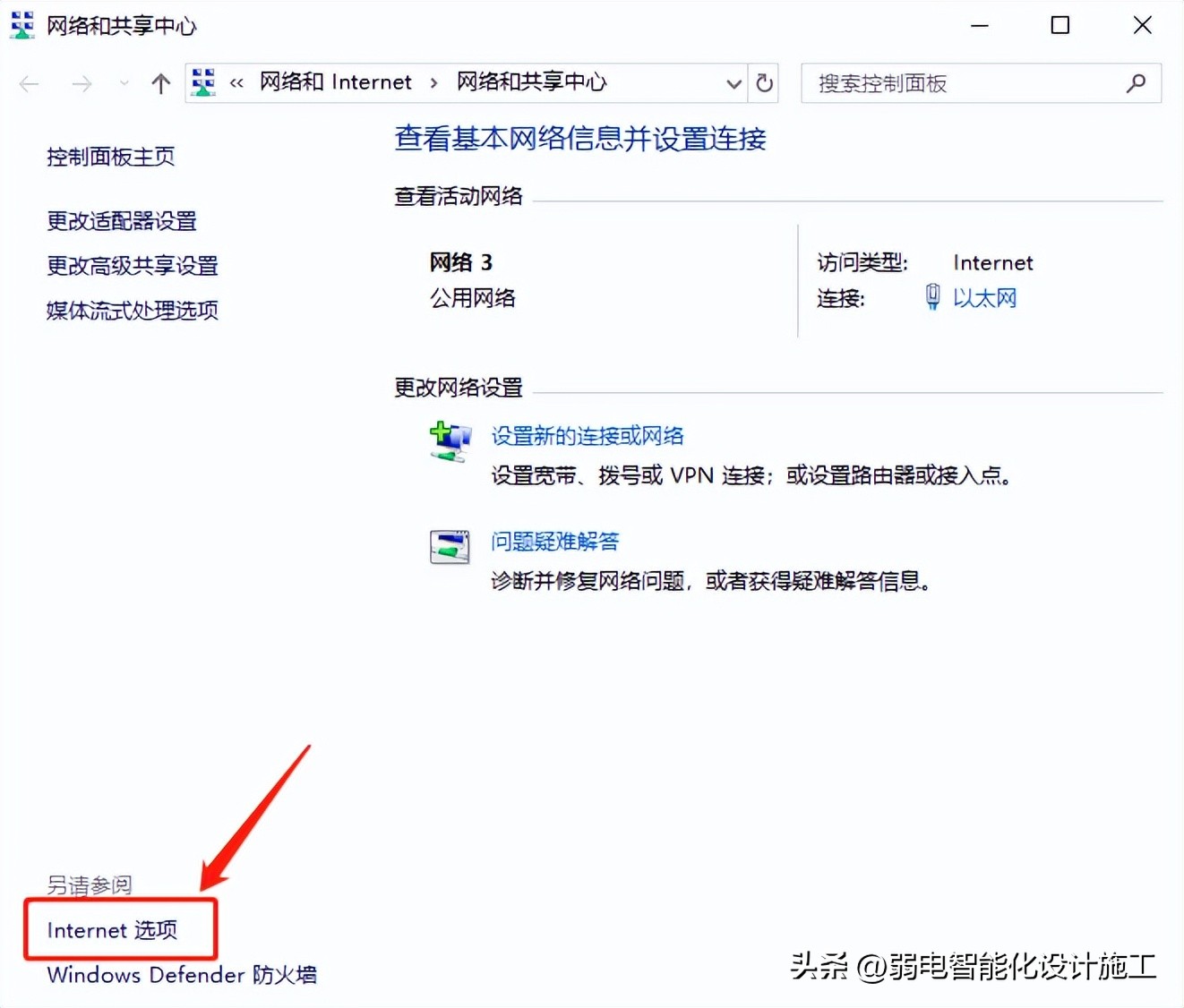Select 网络和共享中心 in the breadcrumb bar
1184x1008 pixels.
pos(530,81)
